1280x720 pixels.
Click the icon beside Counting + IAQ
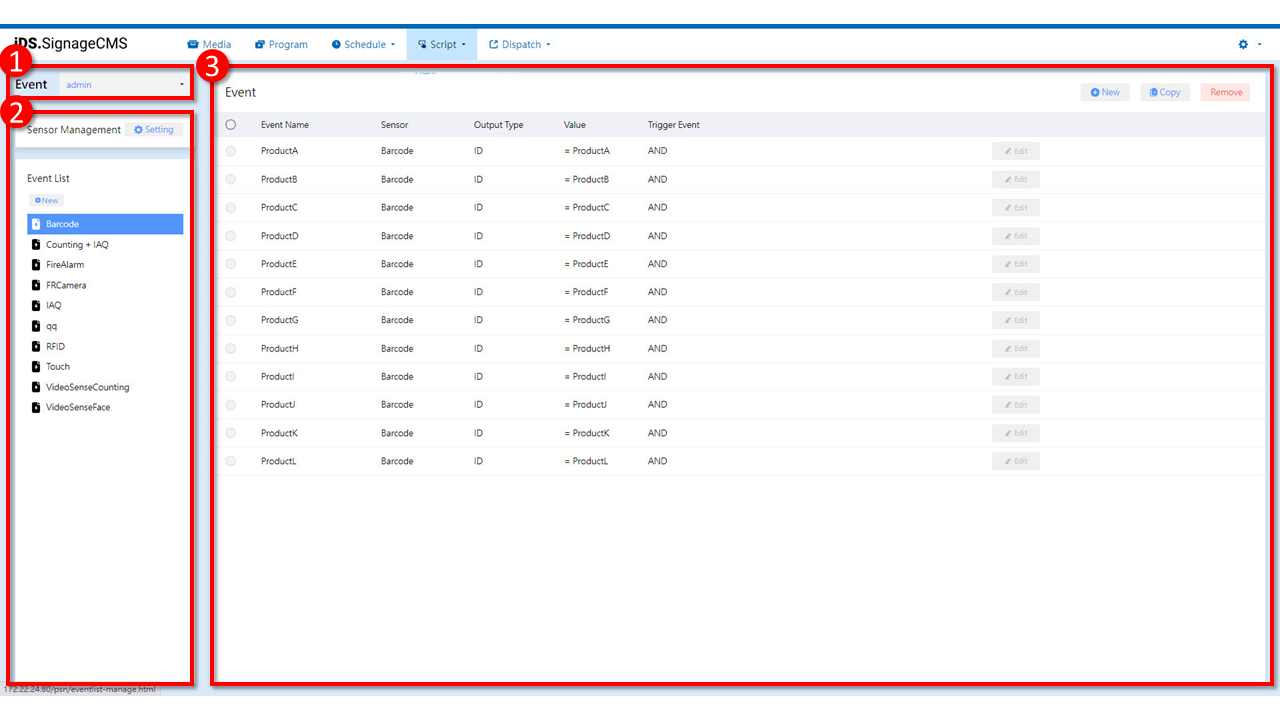pos(36,245)
